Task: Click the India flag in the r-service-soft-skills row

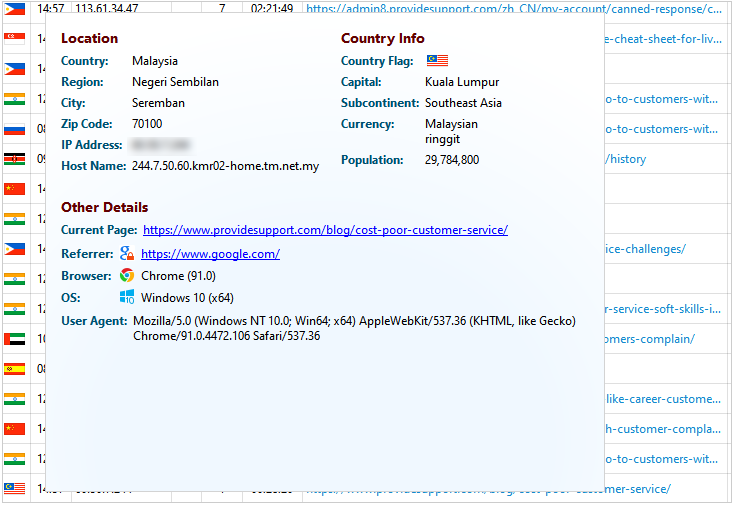Action: tap(15, 309)
